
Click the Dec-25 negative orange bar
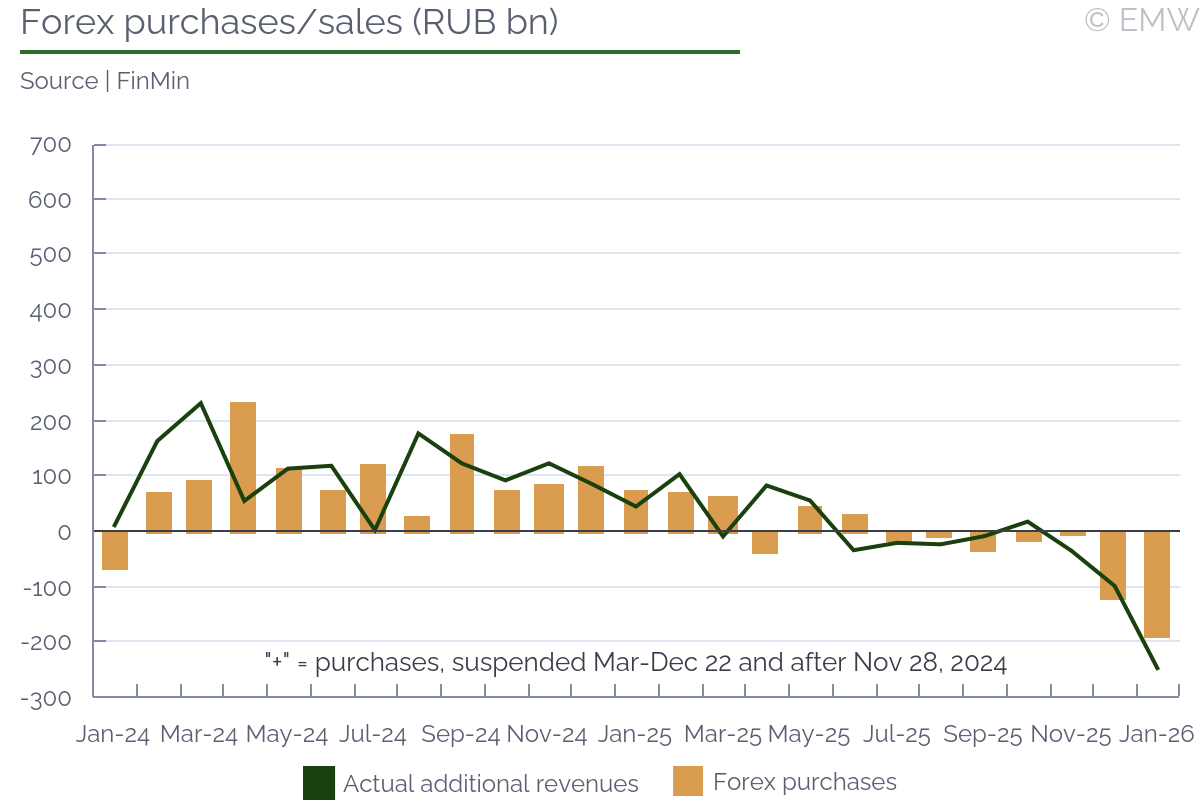coord(1113,565)
